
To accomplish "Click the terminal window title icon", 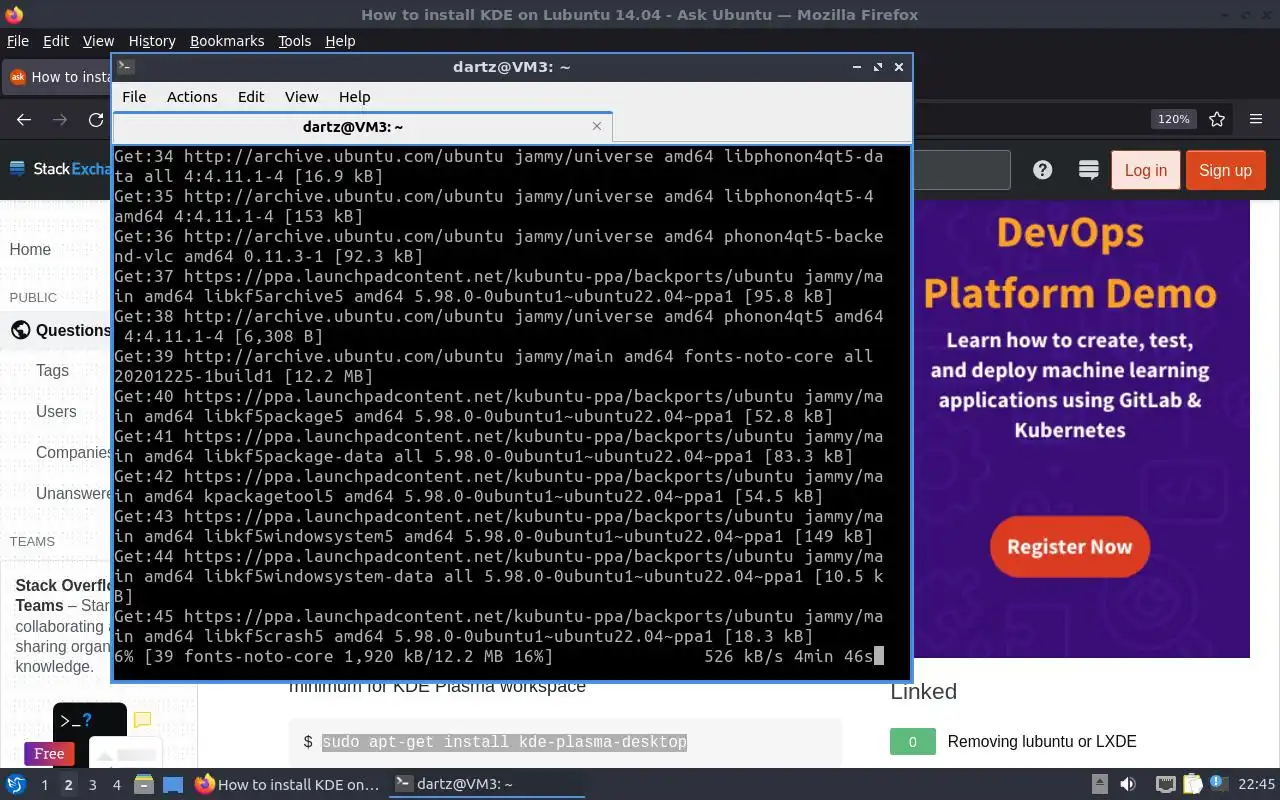I will (125, 67).
